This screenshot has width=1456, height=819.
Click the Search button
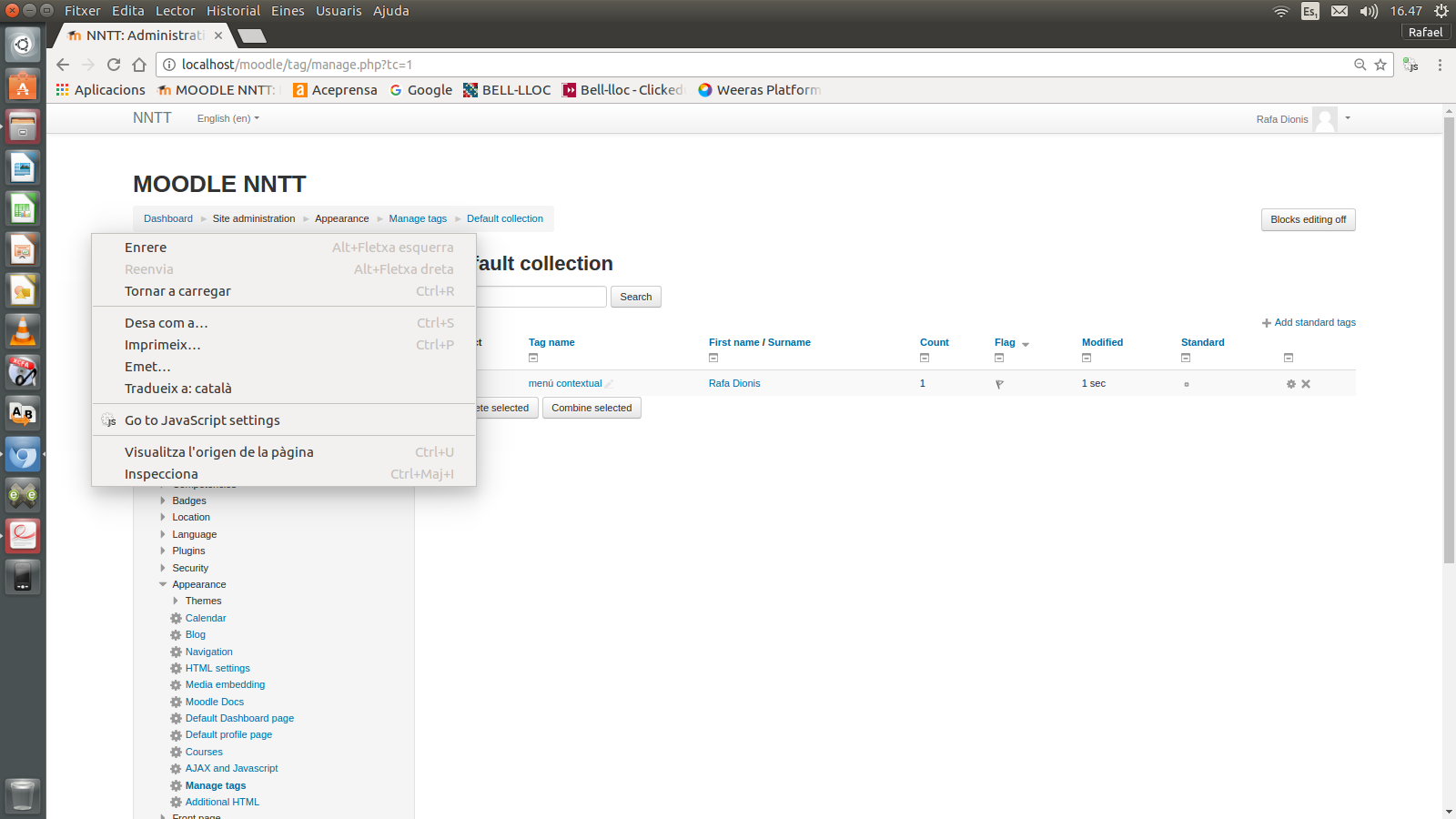[x=636, y=297]
